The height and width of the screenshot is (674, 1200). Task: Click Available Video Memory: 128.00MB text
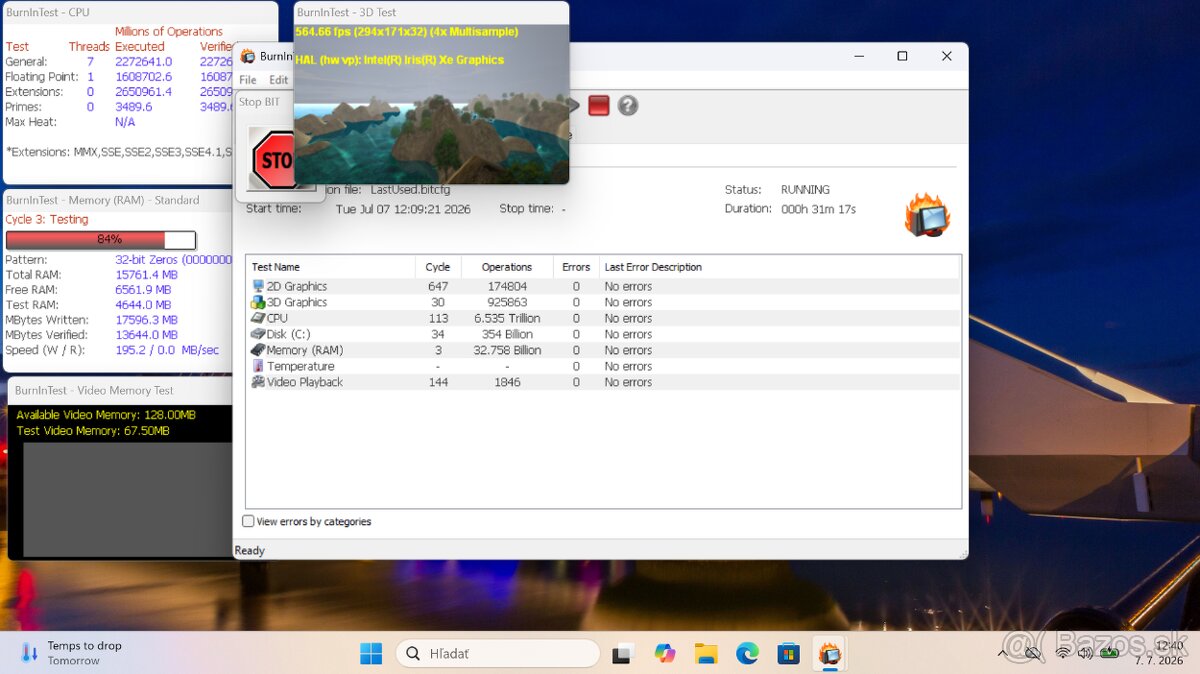(x=106, y=415)
